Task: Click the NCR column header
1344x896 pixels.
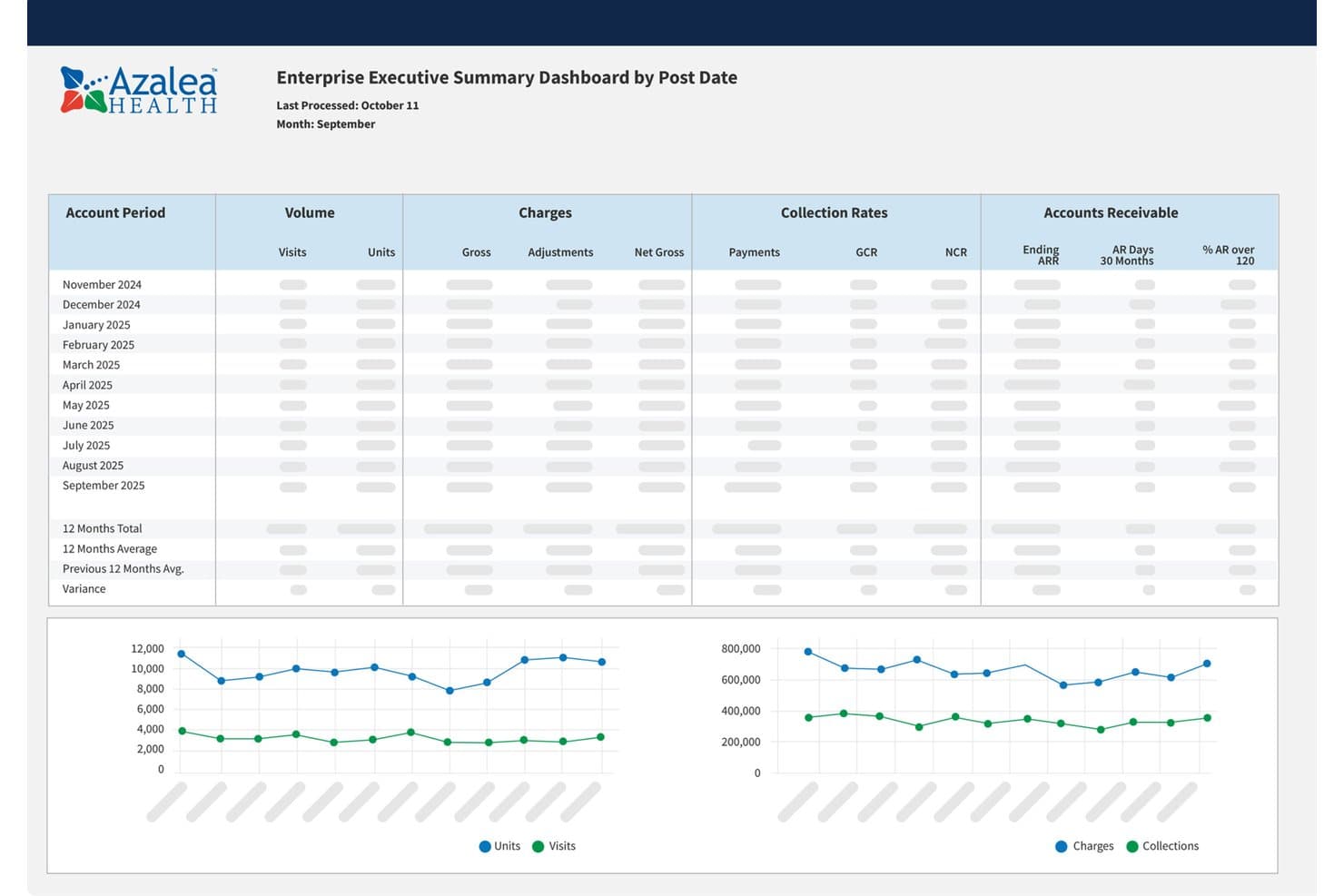Action: (955, 252)
